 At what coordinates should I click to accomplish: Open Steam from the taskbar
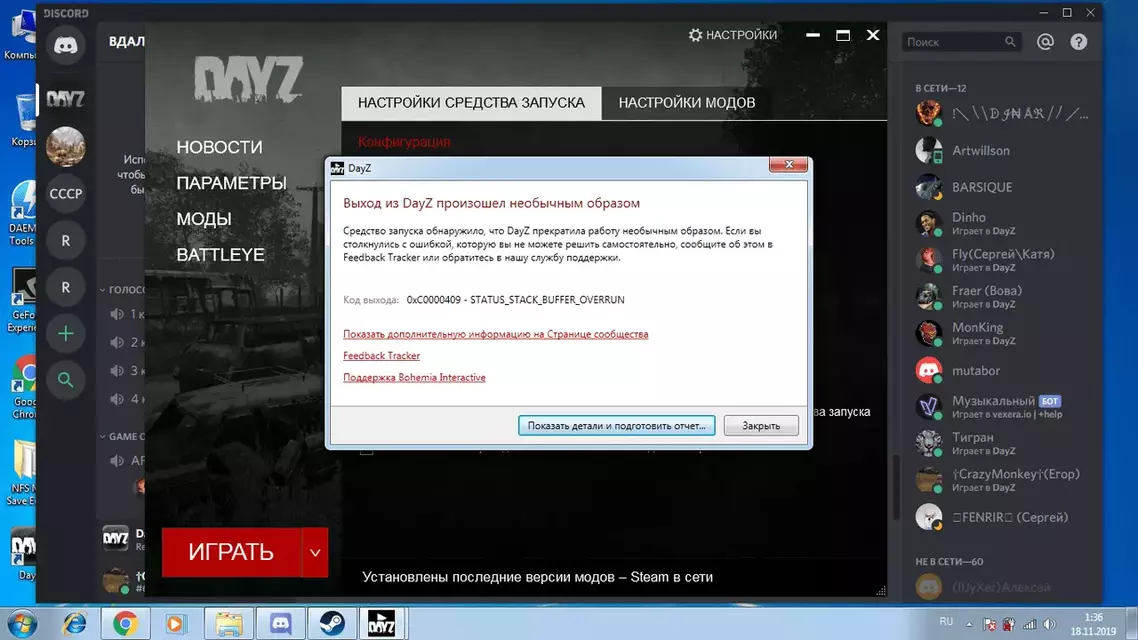click(332, 623)
